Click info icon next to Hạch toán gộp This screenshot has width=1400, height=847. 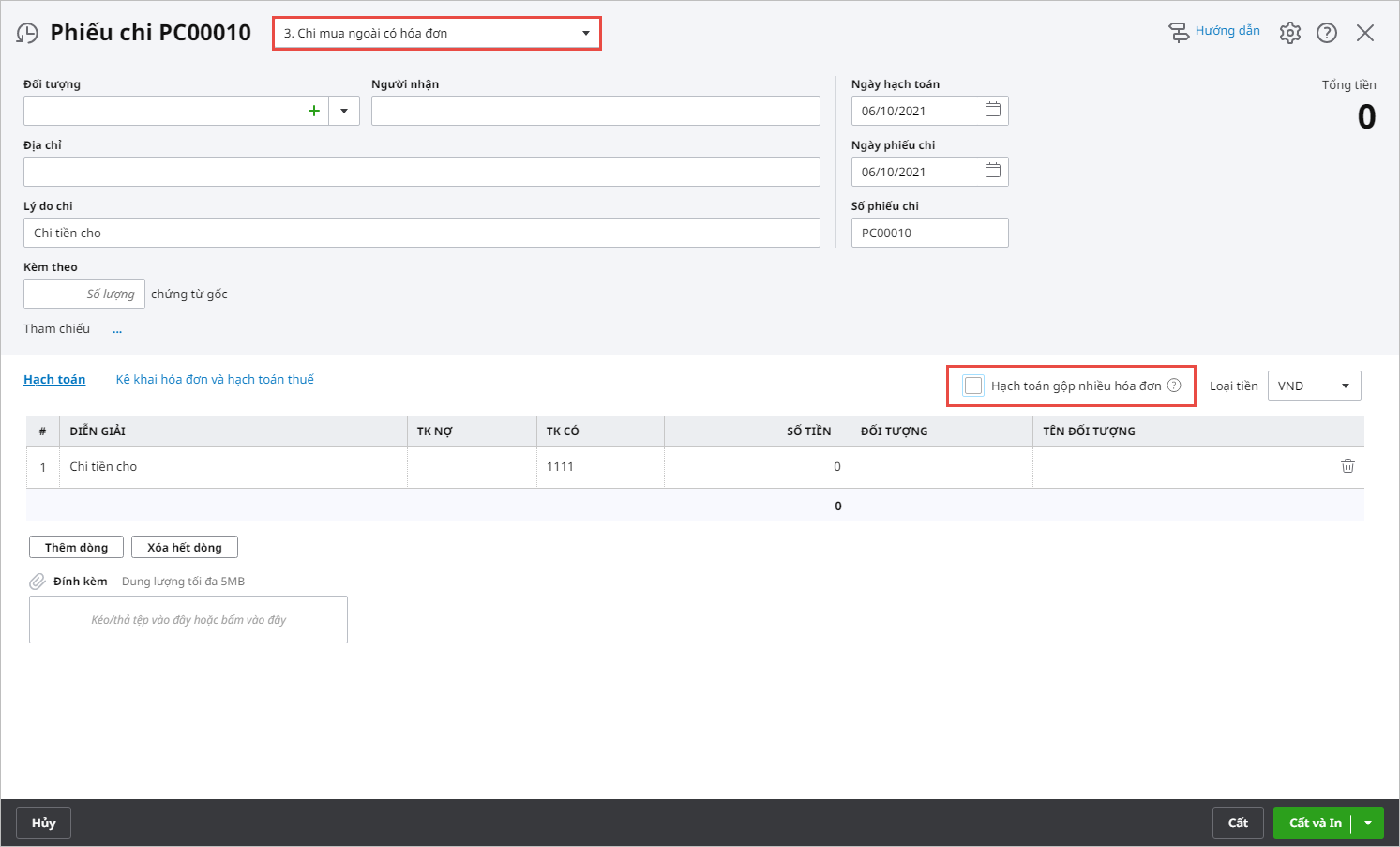click(x=1174, y=386)
